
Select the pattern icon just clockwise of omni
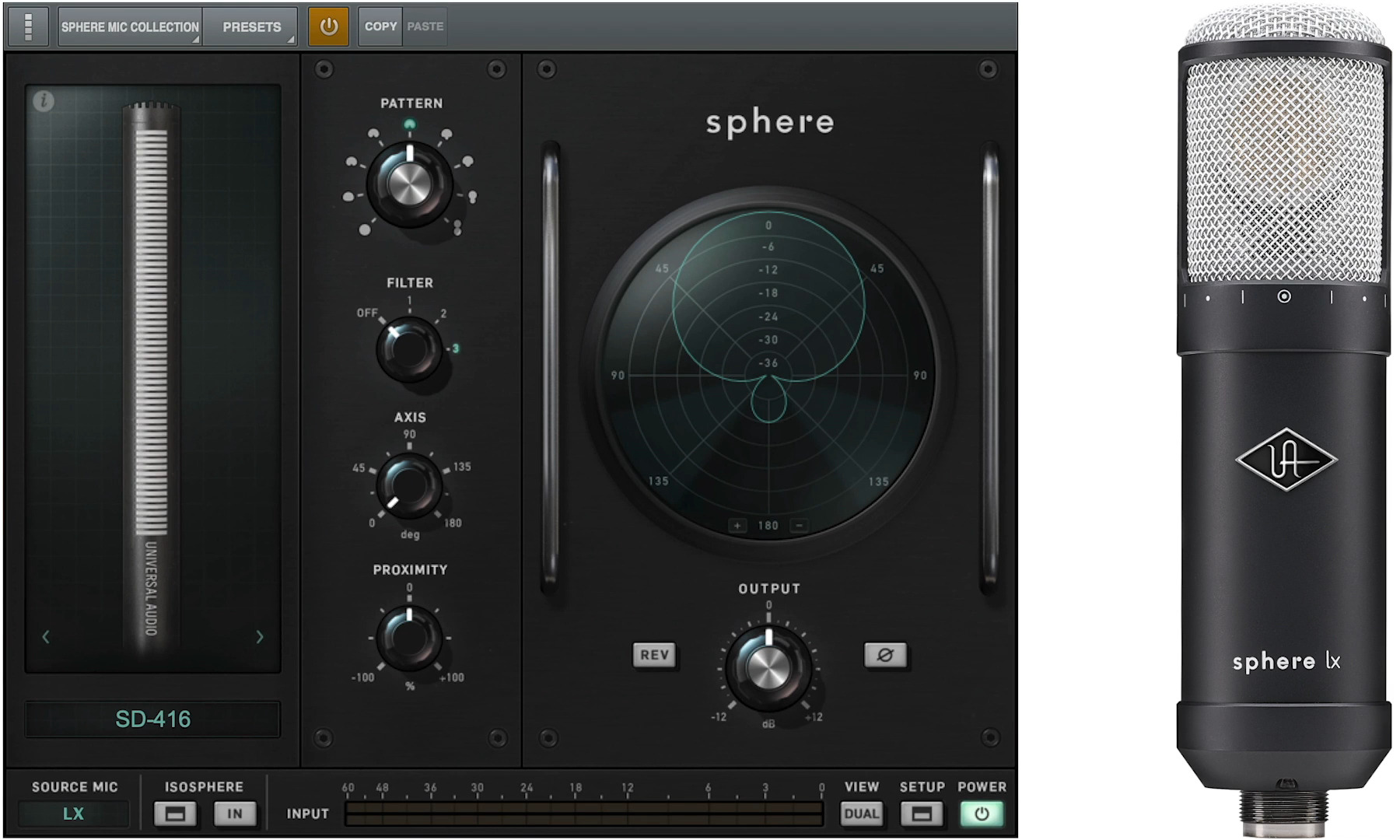(x=348, y=197)
